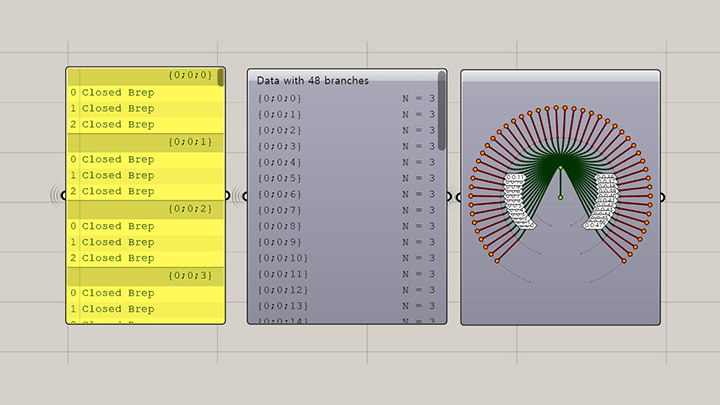The width and height of the screenshot is (720, 405).
Task: Click the tree viewer panel's output grip
Action: 663,197
